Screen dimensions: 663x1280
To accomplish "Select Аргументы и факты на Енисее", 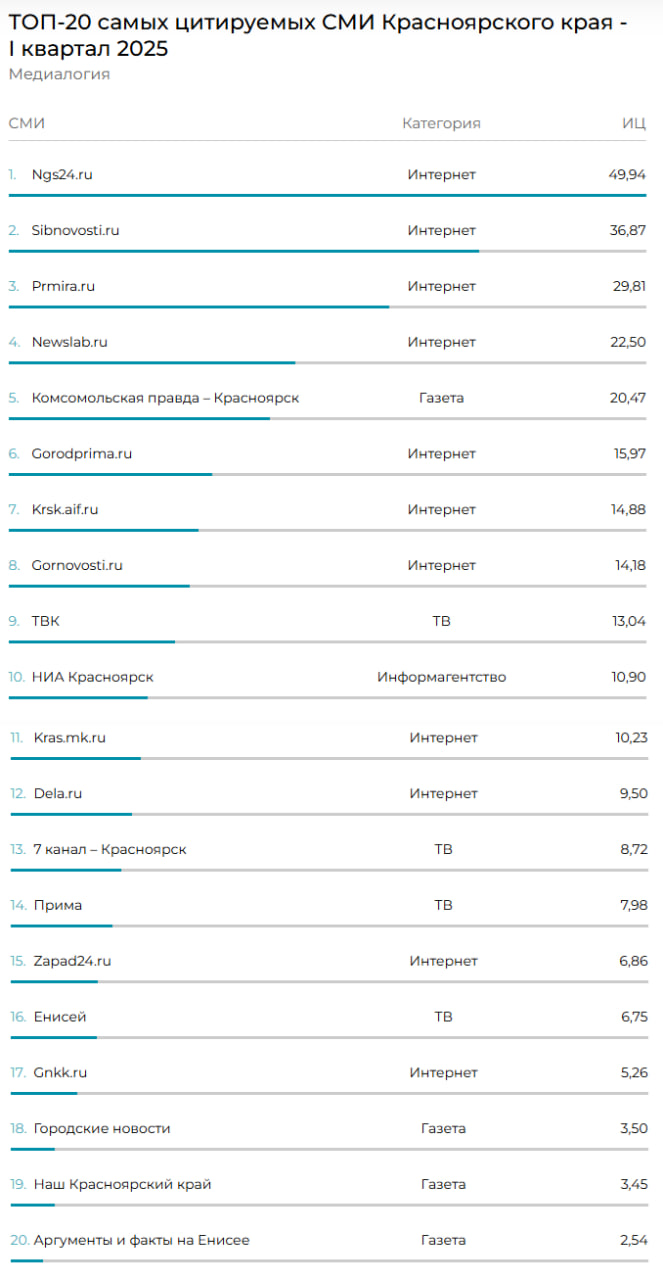I will [x=141, y=1241].
